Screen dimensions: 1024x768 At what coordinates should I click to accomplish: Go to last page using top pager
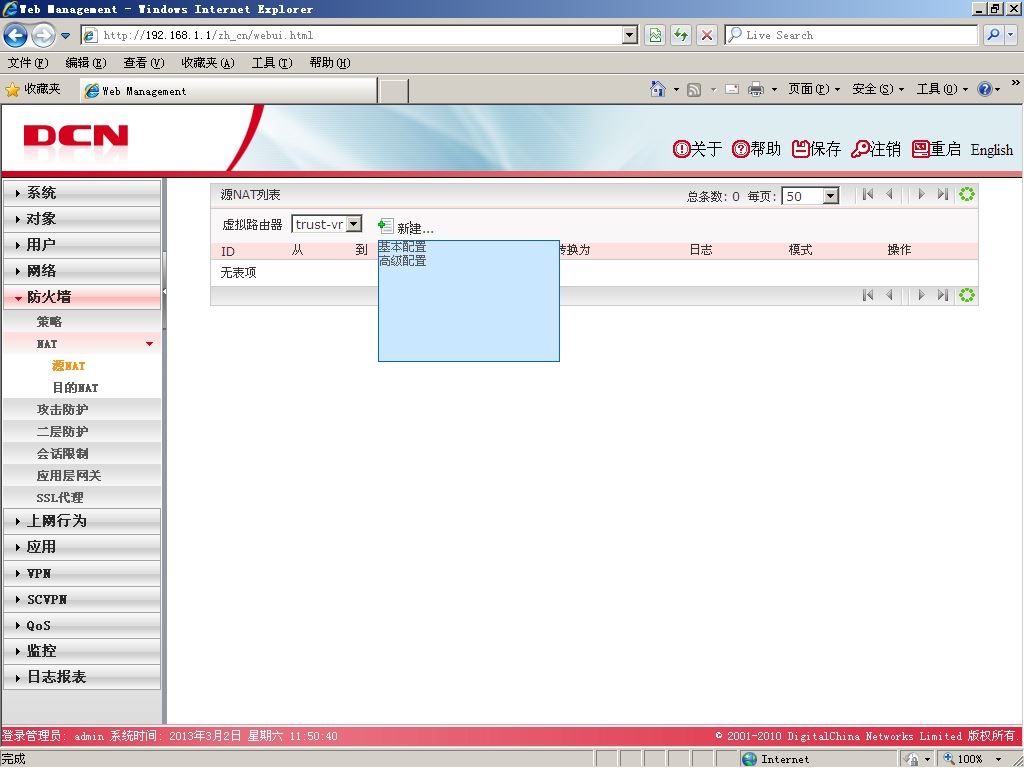click(x=942, y=194)
